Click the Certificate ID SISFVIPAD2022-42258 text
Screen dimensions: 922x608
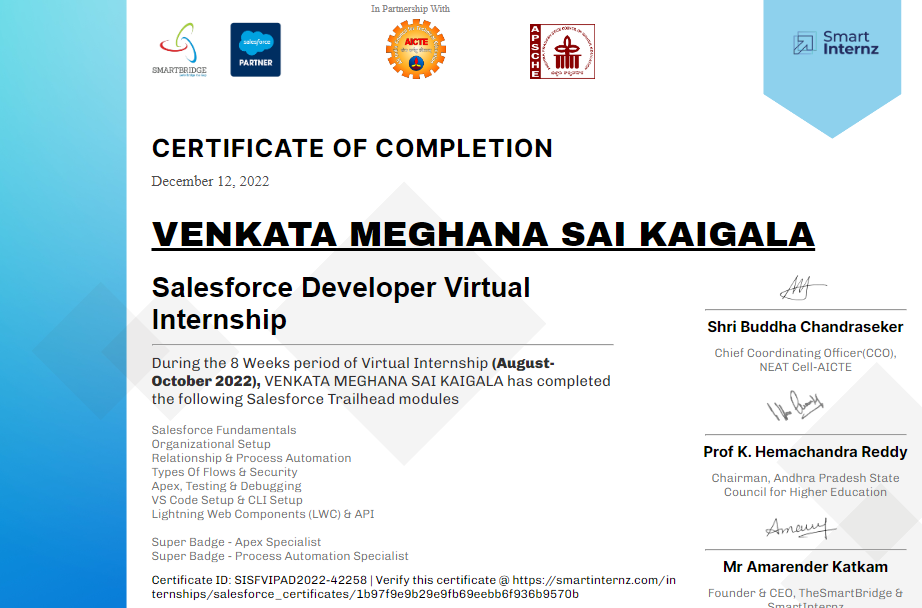pyautogui.click(x=259, y=580)
